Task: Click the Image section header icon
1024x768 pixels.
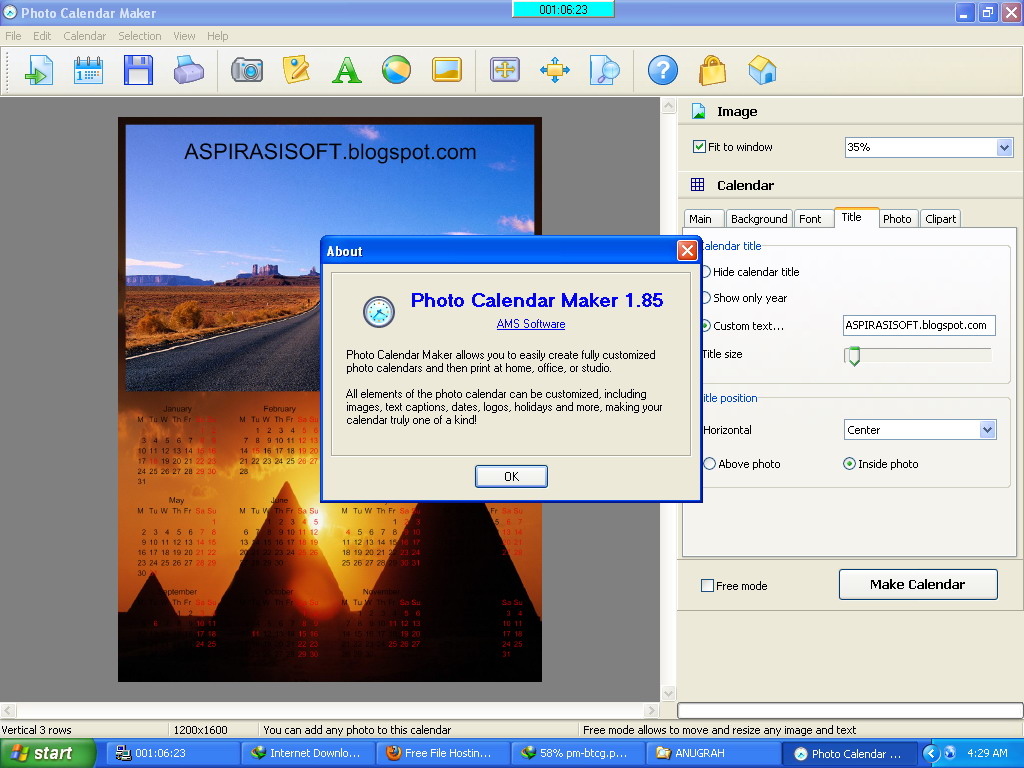Action: [698, 112]
